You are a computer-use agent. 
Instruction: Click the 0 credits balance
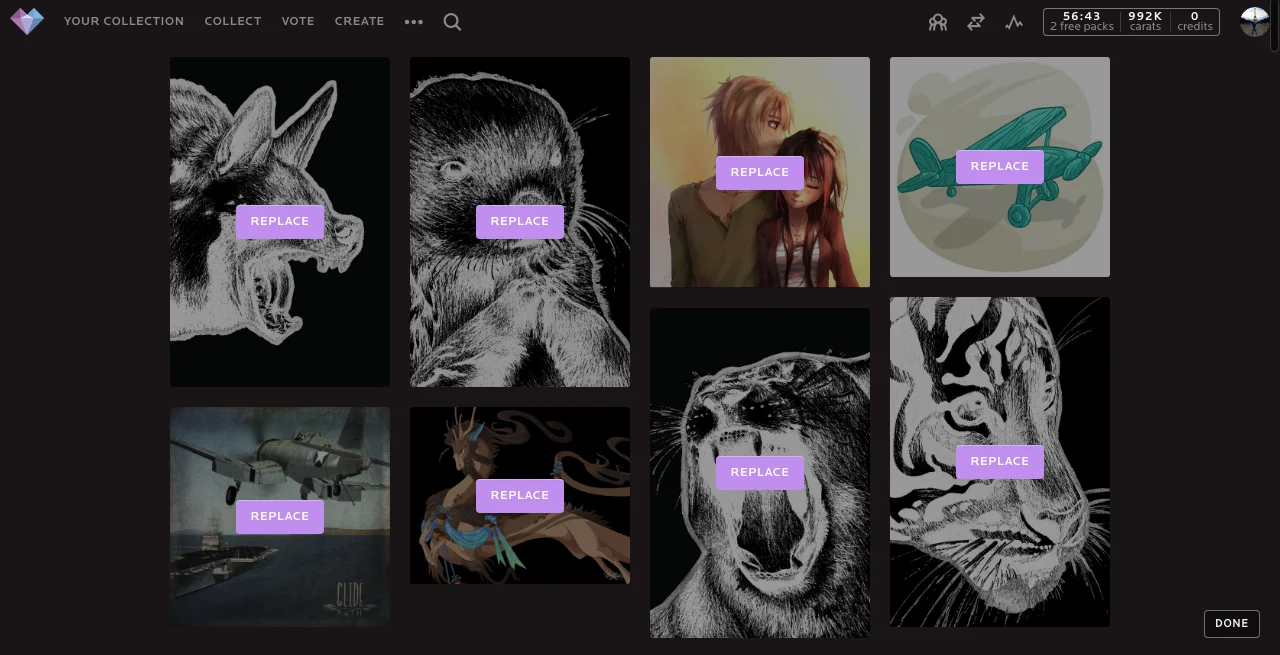[x=1195, y=21]
